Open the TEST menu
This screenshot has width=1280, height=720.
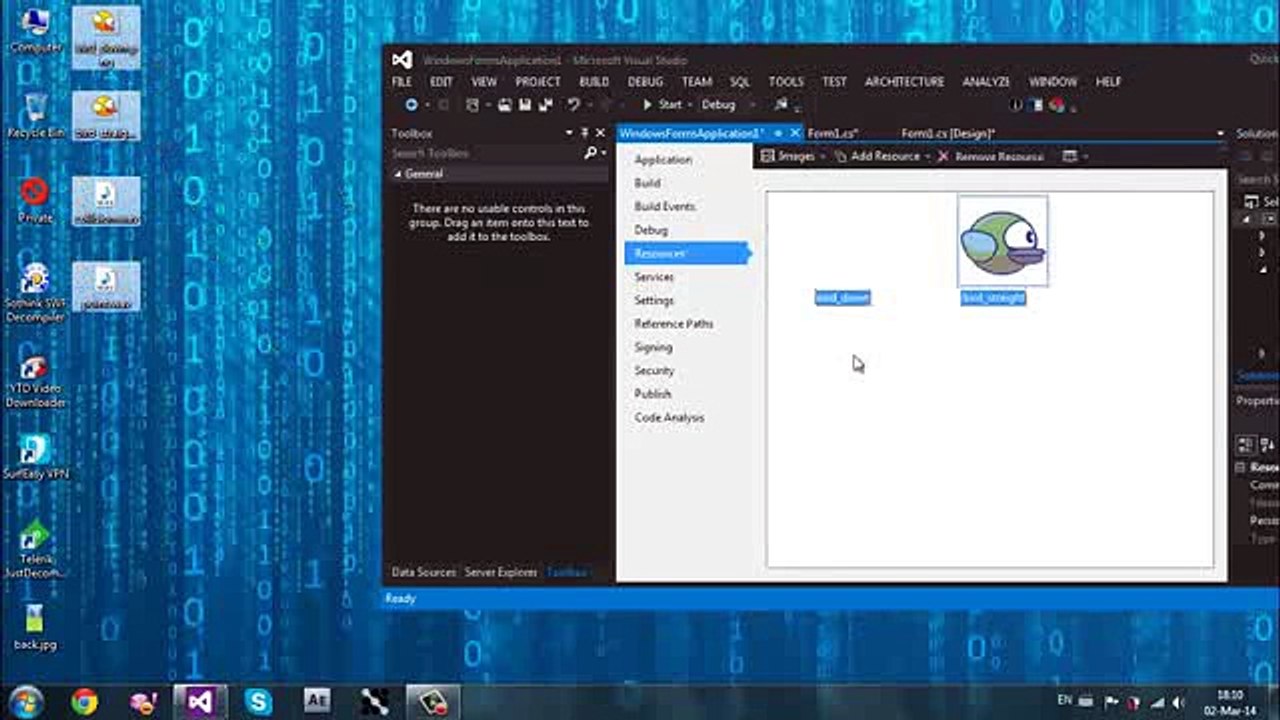click(834, 82)
